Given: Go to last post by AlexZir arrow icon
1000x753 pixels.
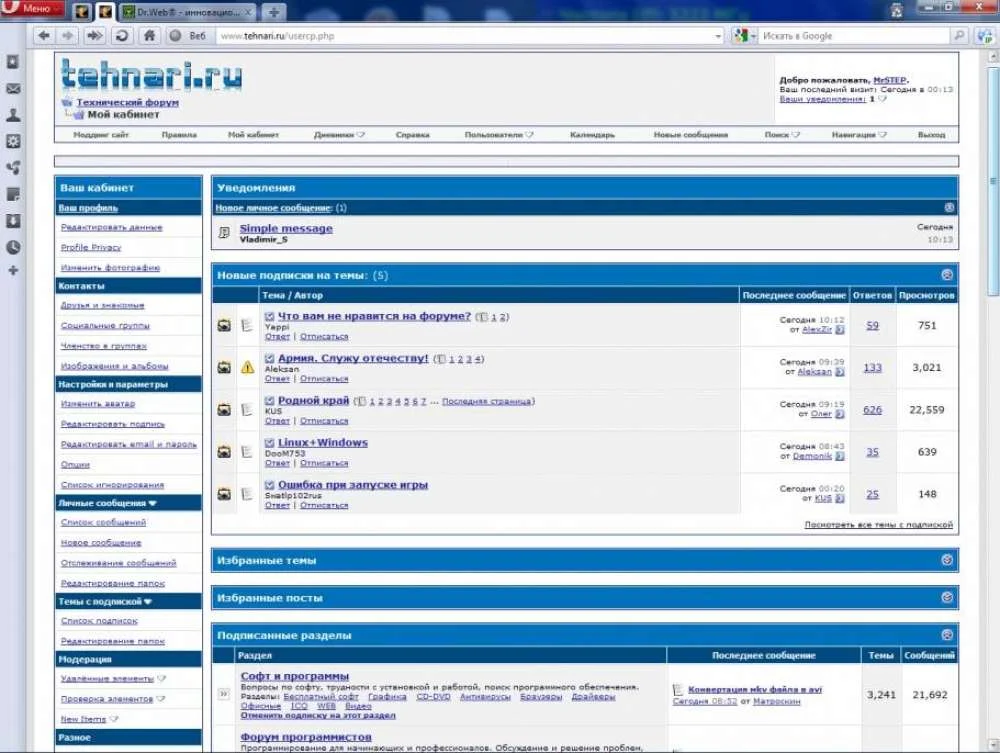Looking at the screenshot, I should 840,330.
